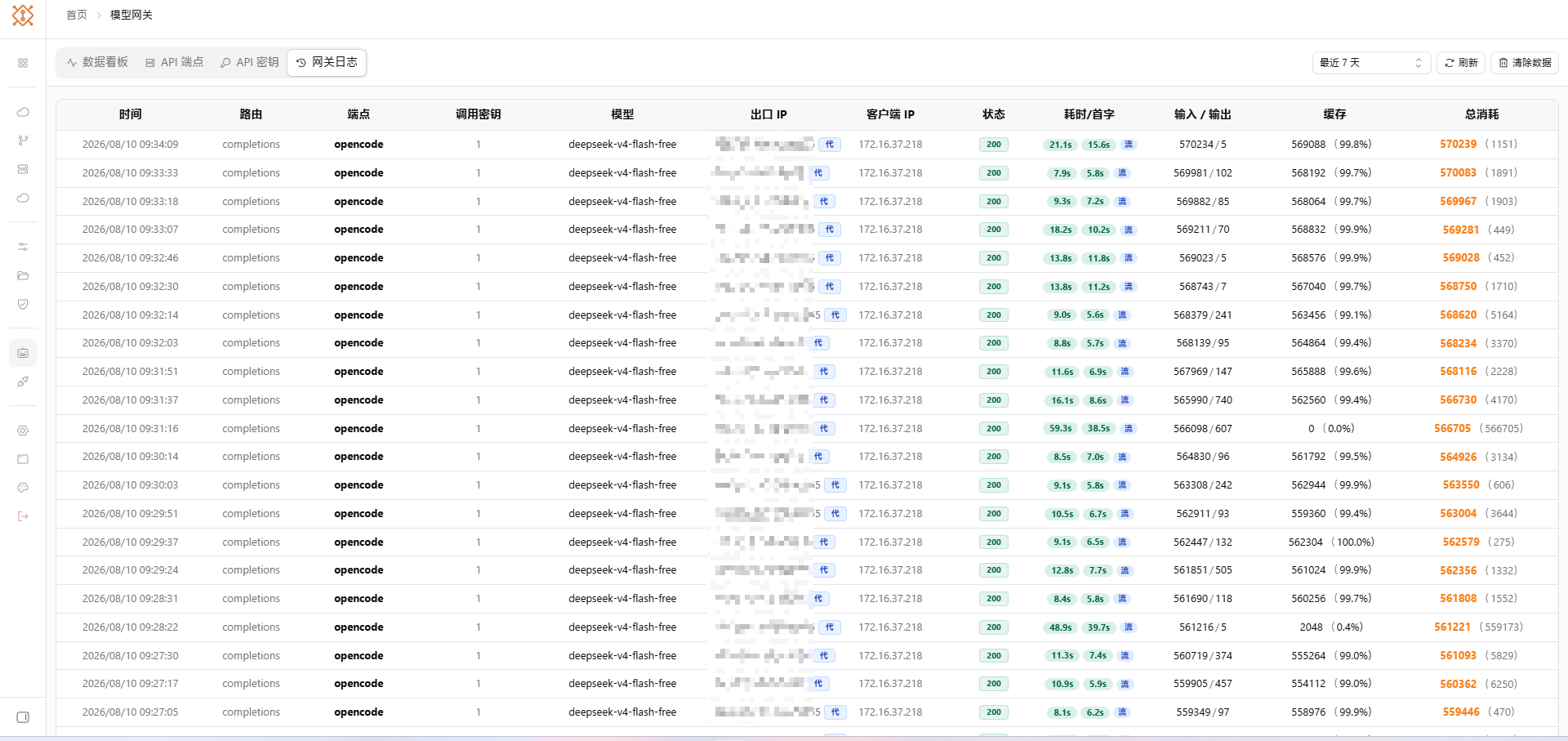Click the 刷新 refresh button

(1461, 63)
